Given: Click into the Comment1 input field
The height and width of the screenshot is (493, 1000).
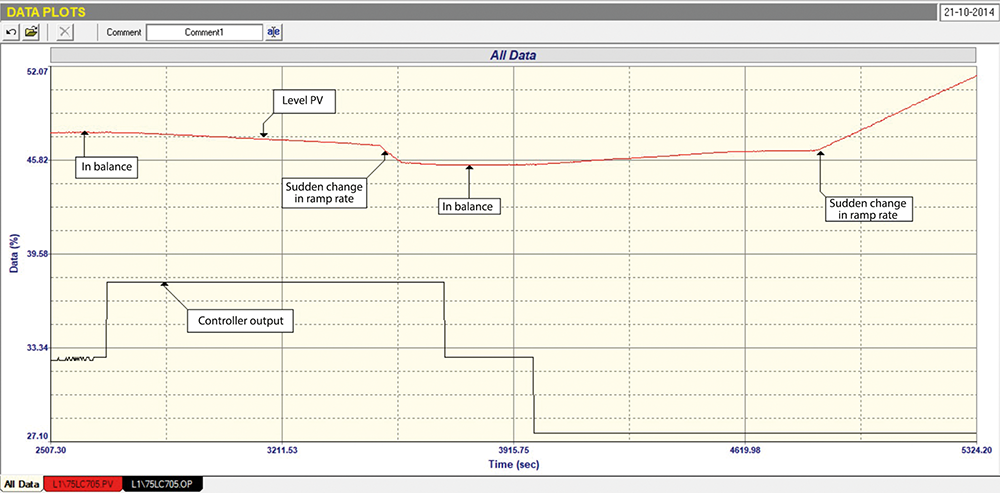Looking at the screenshot, I should (x=204, y=32).
